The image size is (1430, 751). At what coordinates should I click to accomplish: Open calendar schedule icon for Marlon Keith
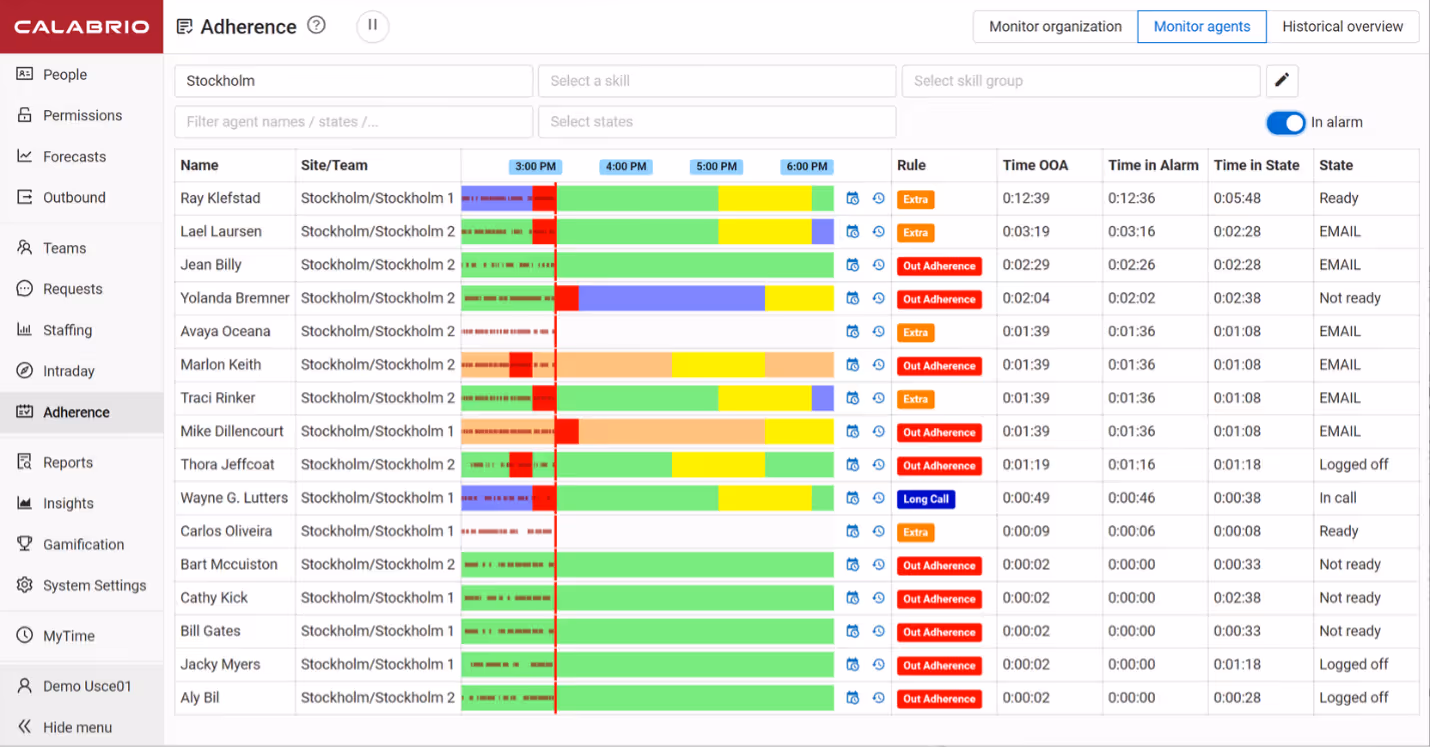pyautogui.click(x=853, y=365)
